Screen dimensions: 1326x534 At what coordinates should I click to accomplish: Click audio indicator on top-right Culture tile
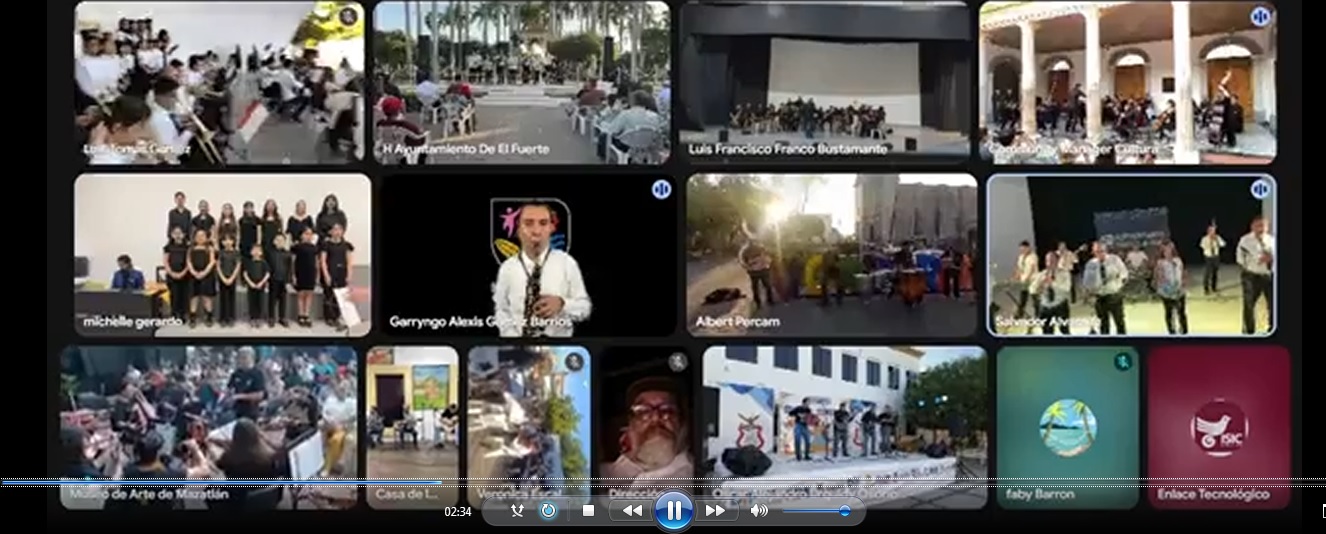(x=1260, y=17)
